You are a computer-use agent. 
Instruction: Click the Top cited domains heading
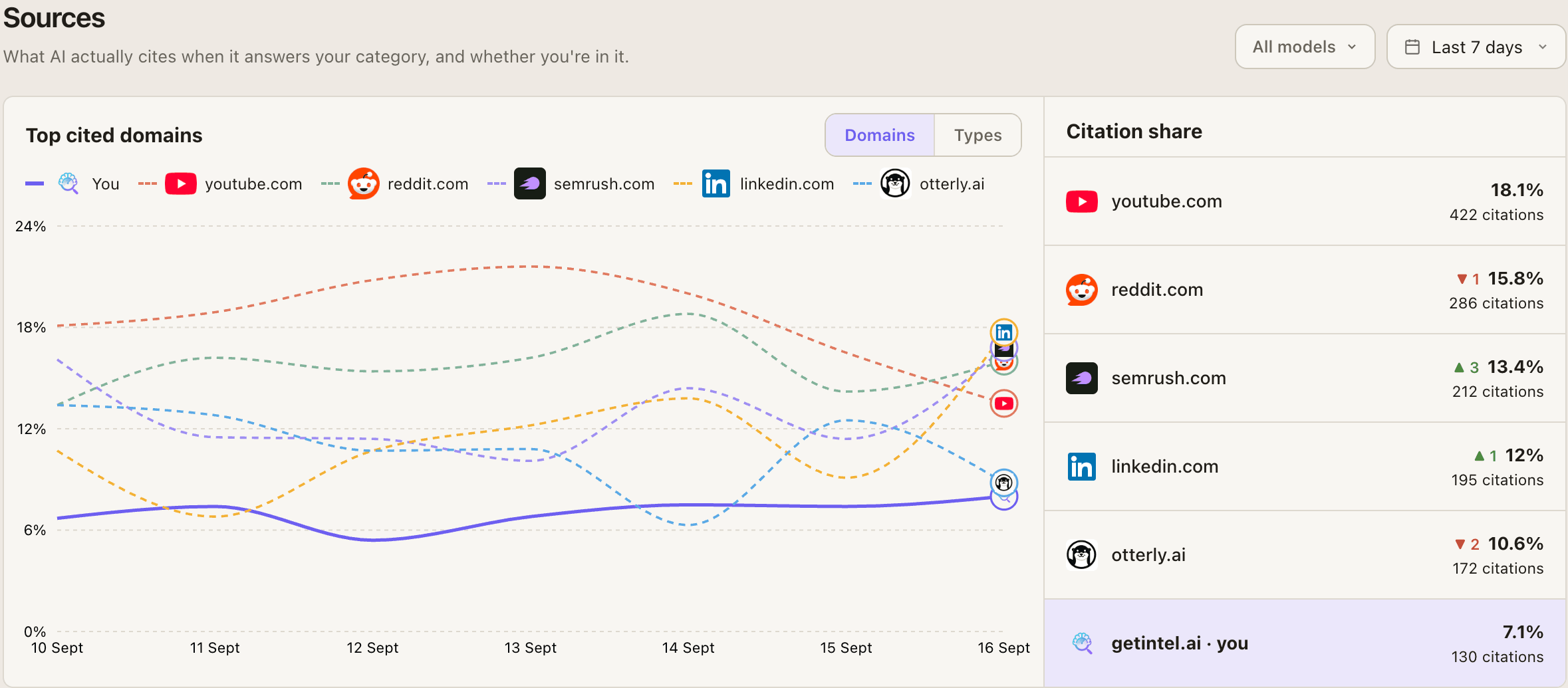(114, 135)
